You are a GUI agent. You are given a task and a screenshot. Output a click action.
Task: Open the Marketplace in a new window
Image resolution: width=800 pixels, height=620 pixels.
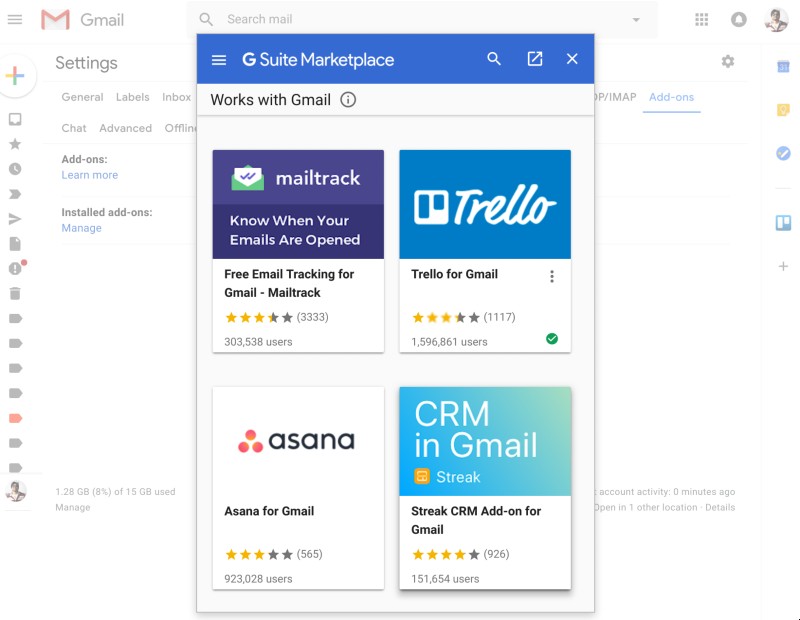click(x=535, y=59)
